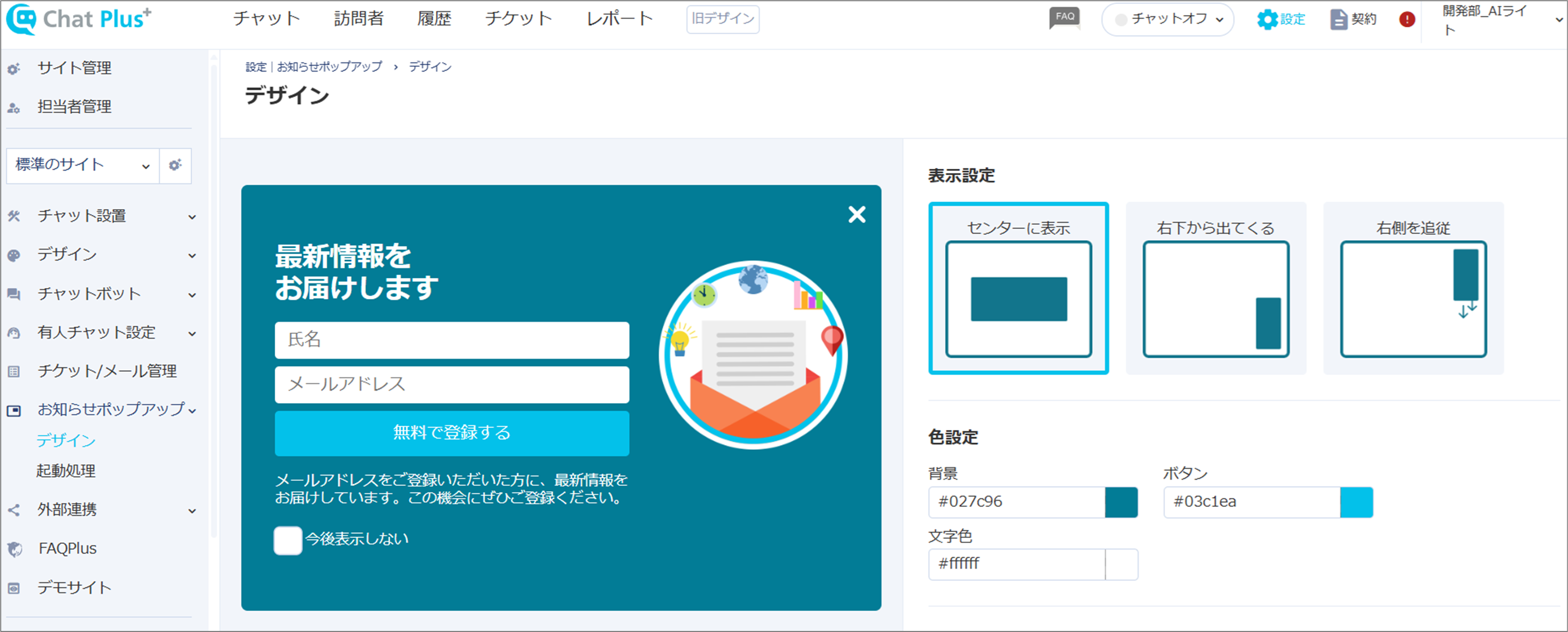Open the チャット top tab
1568x632 pixels.
tap(266, 19)
